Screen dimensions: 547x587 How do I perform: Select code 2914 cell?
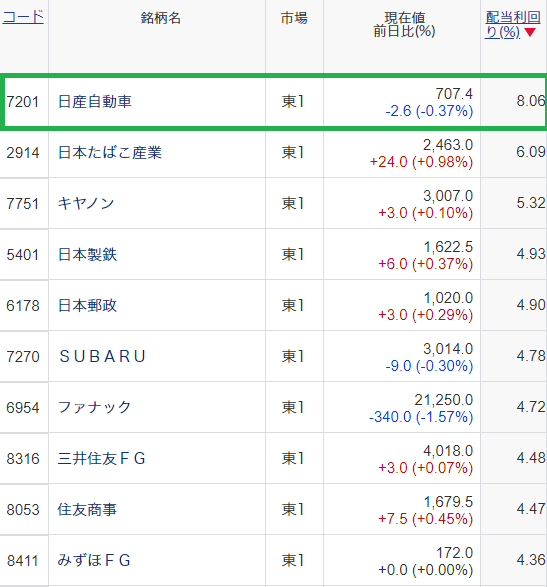pos(23,153)
